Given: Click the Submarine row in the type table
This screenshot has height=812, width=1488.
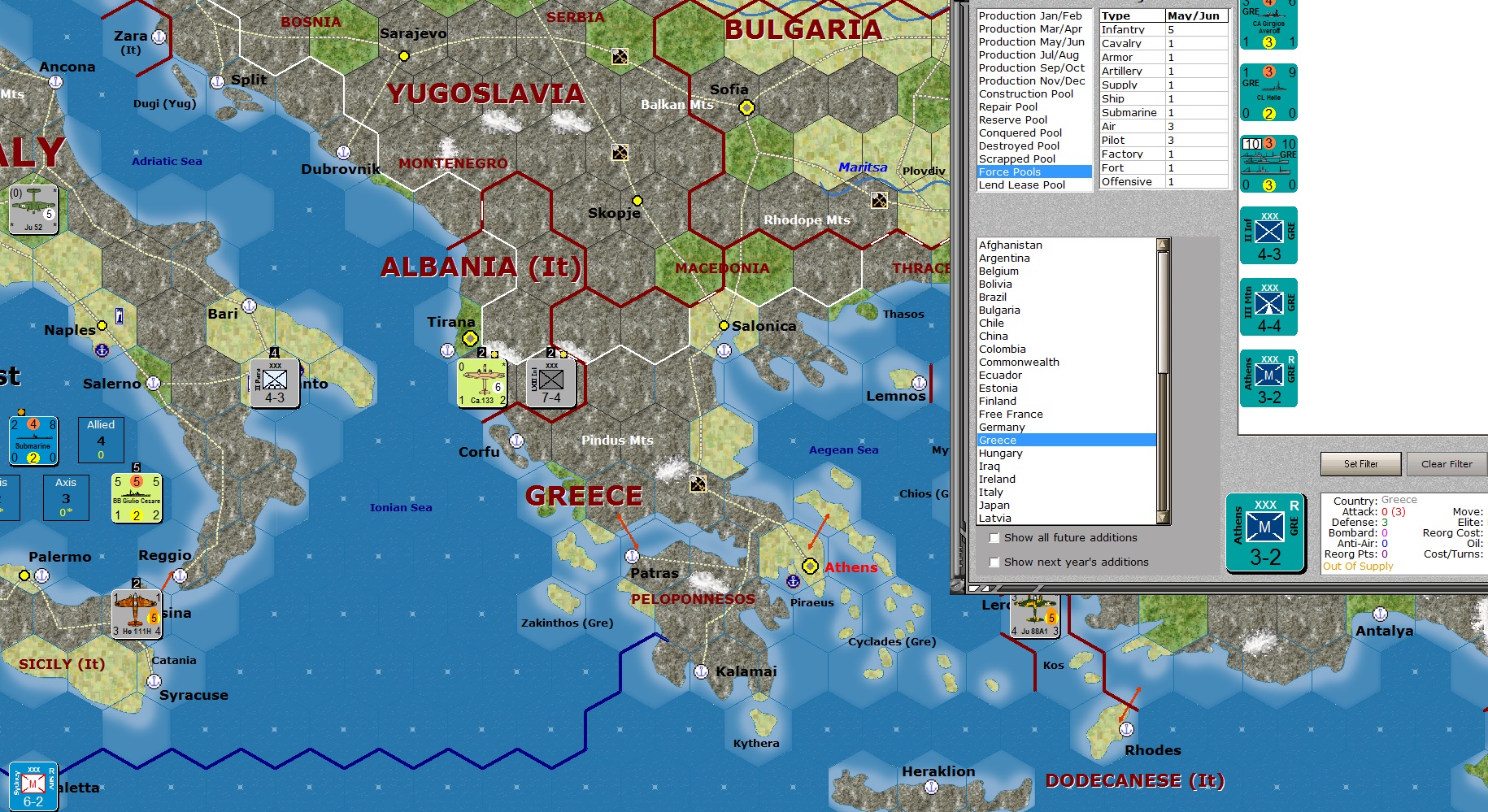Looking at the screenshot, I should [1164, 112].
